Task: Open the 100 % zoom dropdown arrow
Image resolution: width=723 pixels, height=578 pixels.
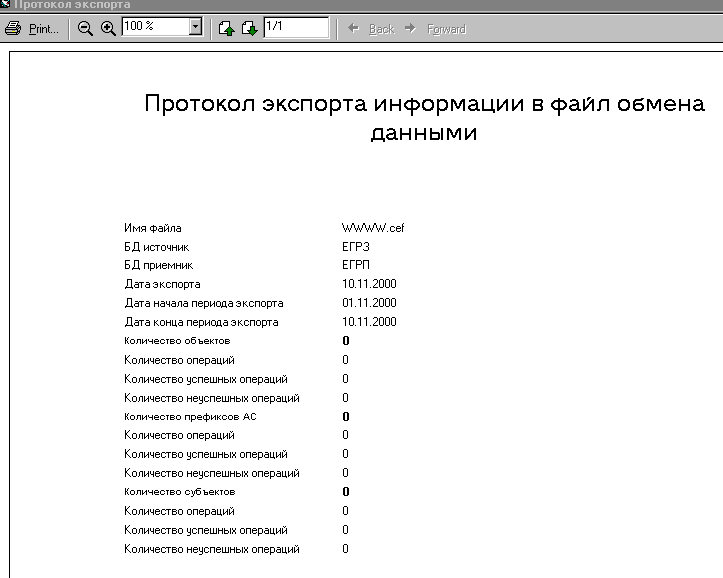Action: tap(196, 26)
